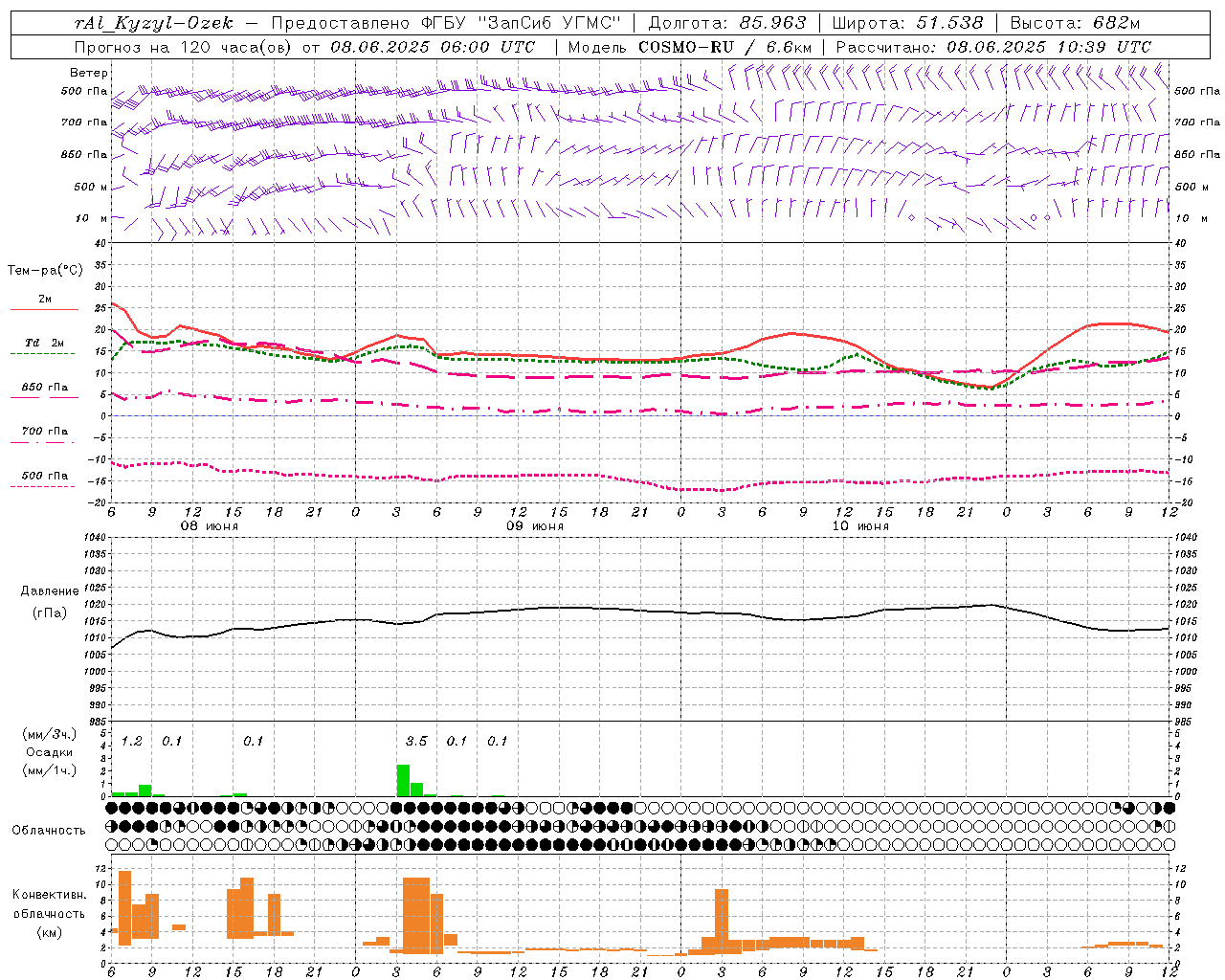Viewport: 1225px width, 980px height.
Task: Click the Ветер panel label
Action: click(89, 72)
